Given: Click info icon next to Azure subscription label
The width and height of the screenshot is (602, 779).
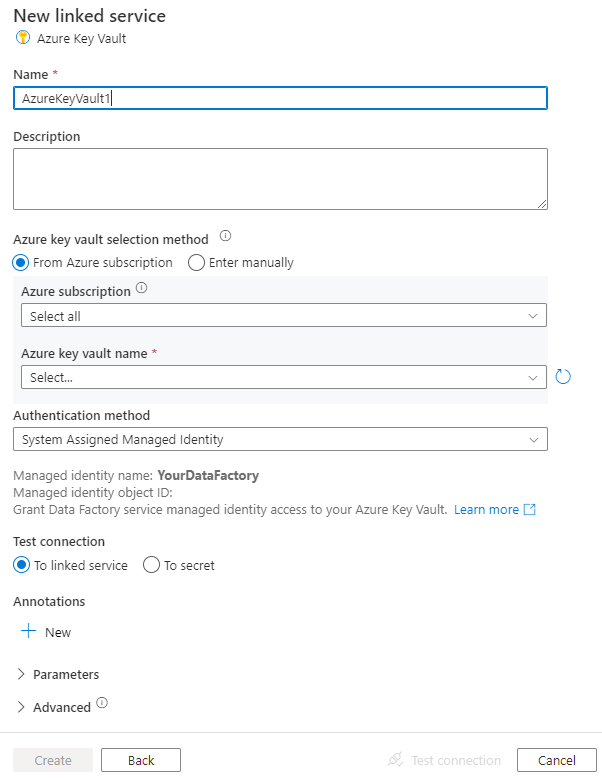Looking at the screenshot, I should 141,289.
